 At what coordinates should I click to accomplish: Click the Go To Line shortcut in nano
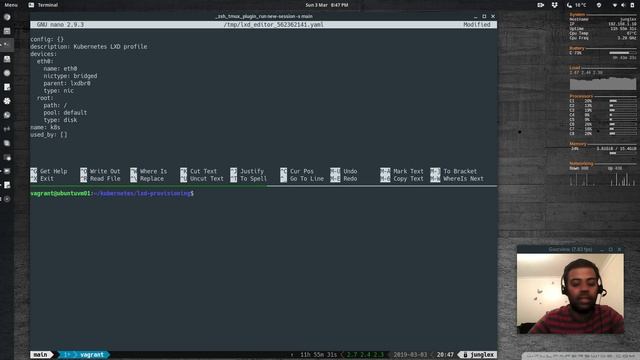[302, 179]
